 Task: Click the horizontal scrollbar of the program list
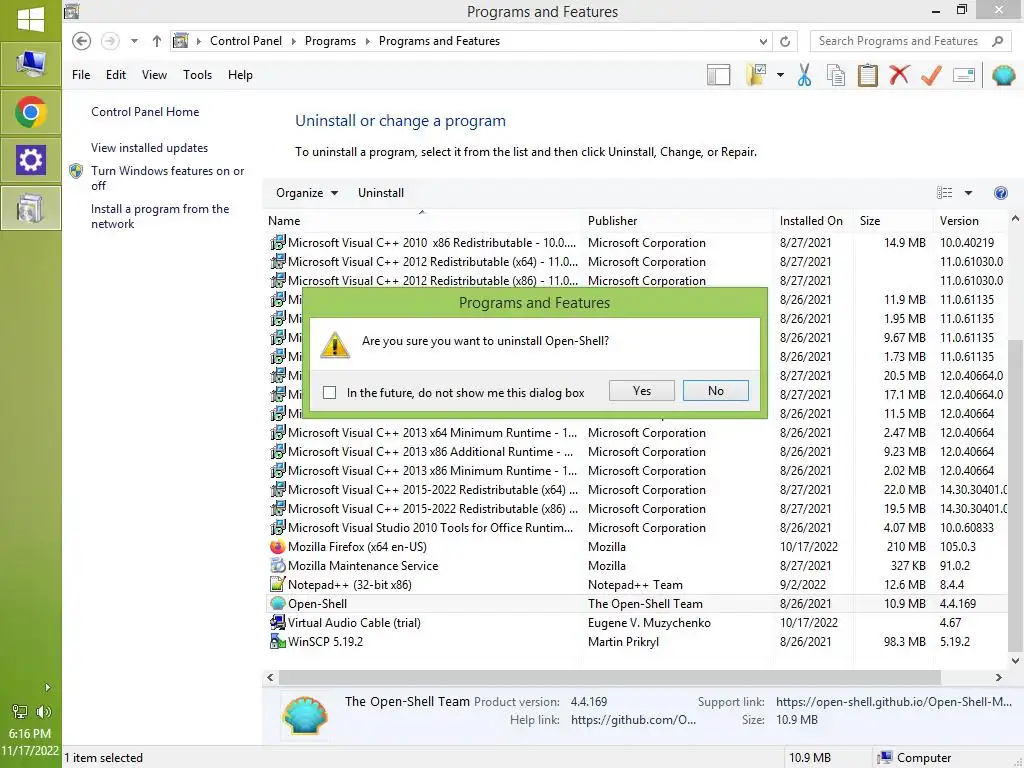pyautogui.click(x=609, y=677)
